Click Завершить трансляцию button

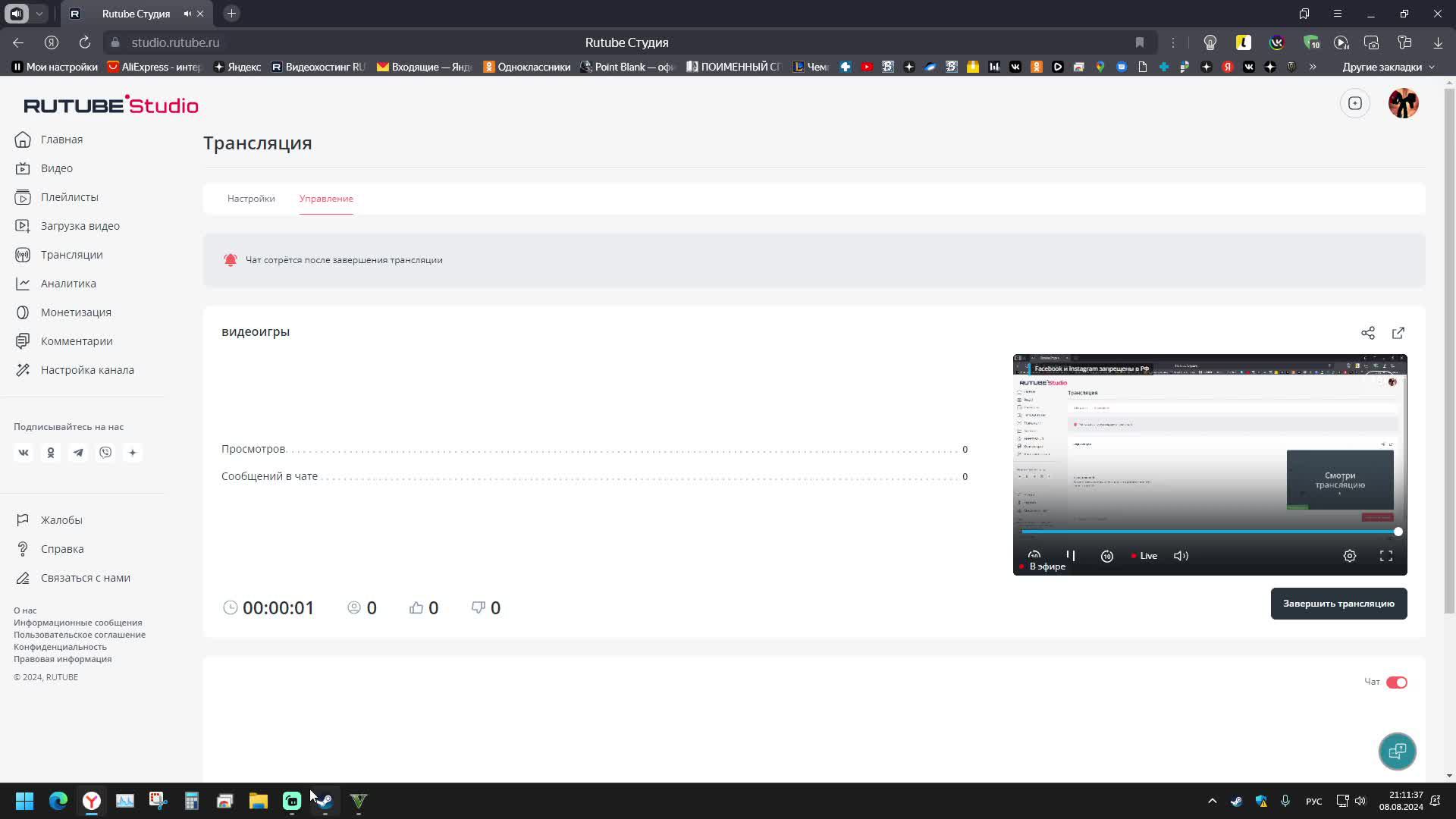click(1338, 604)
